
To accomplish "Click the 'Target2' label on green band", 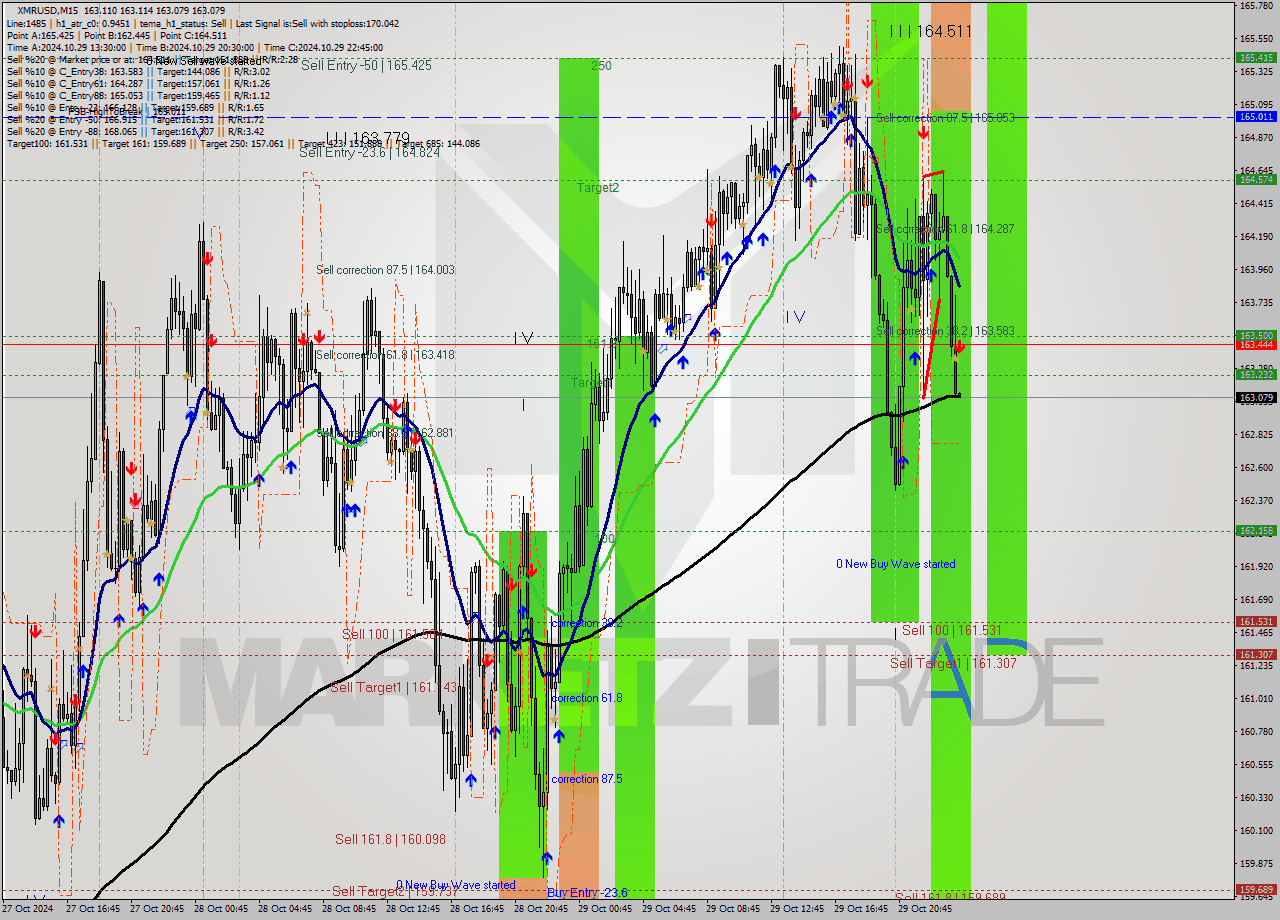I will pos(597,188).
